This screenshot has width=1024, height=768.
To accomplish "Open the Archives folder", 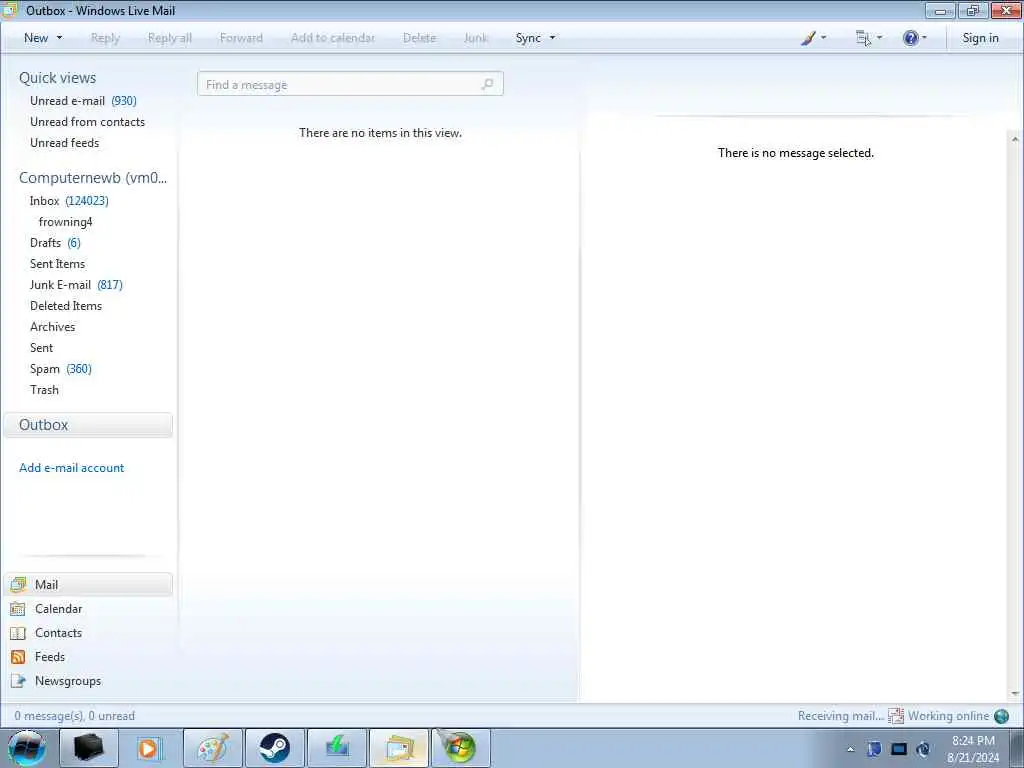I will click(52, 327).
